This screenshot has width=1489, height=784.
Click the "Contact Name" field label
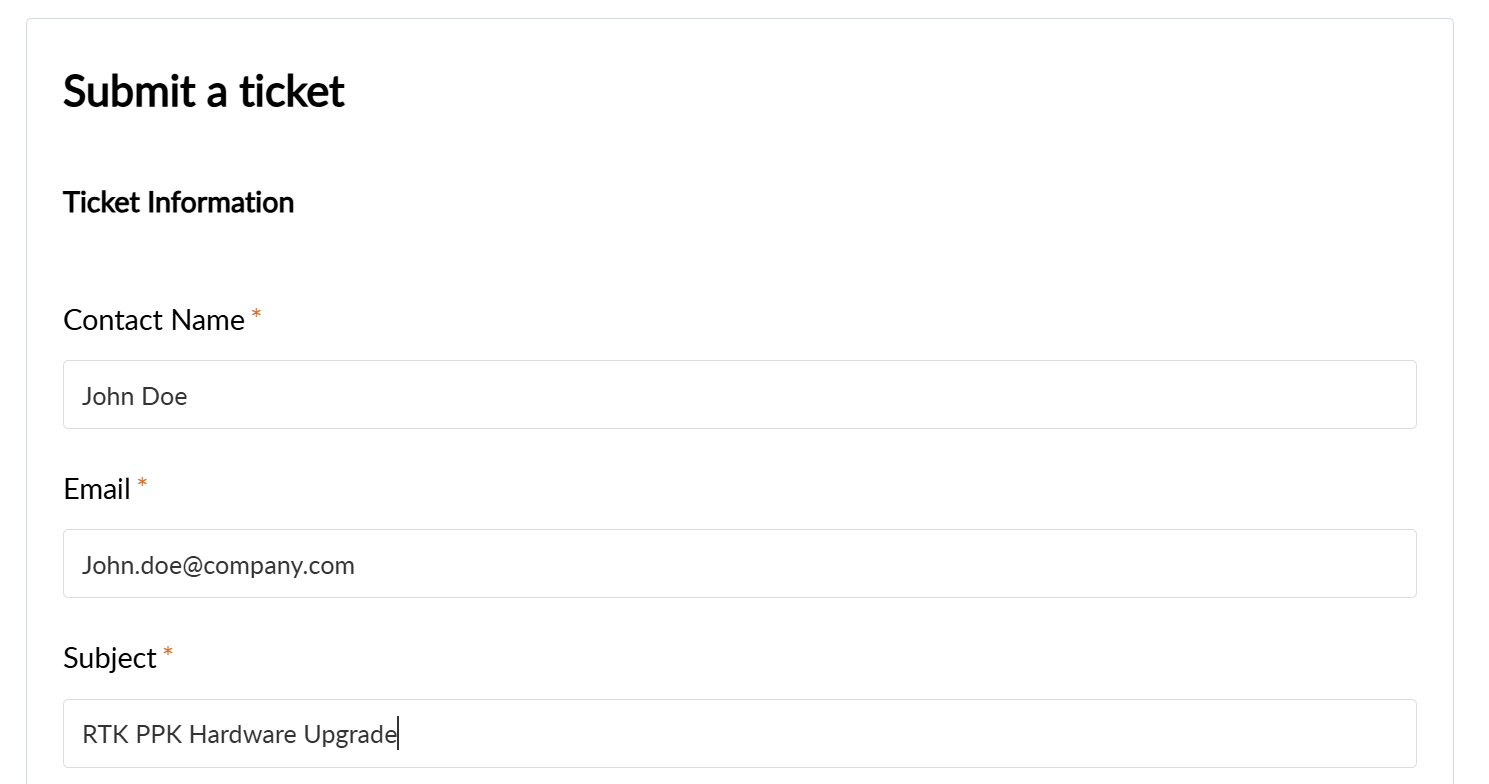coord(154,320)
